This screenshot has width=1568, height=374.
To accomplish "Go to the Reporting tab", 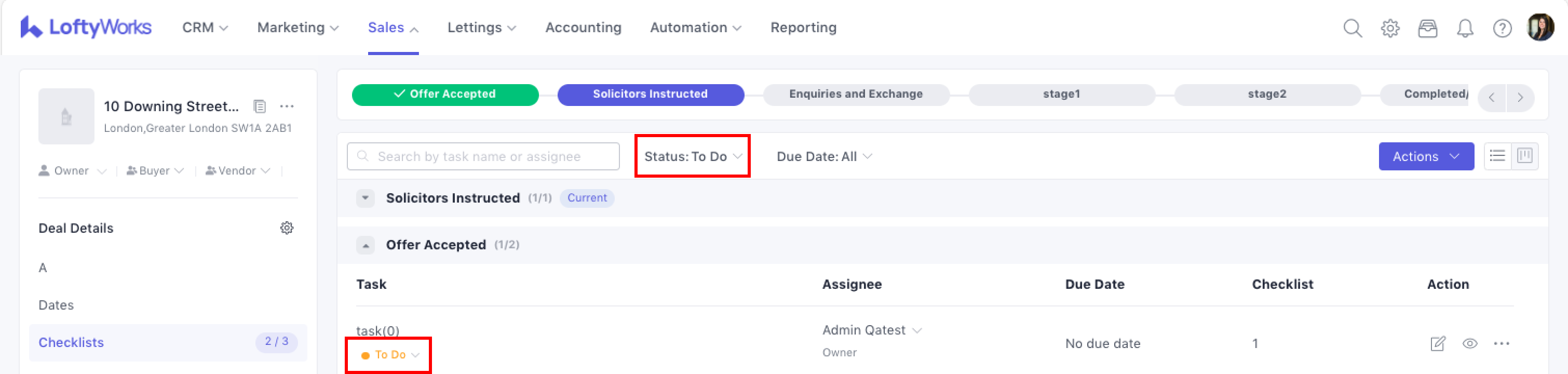I will [x=803, y=28].
